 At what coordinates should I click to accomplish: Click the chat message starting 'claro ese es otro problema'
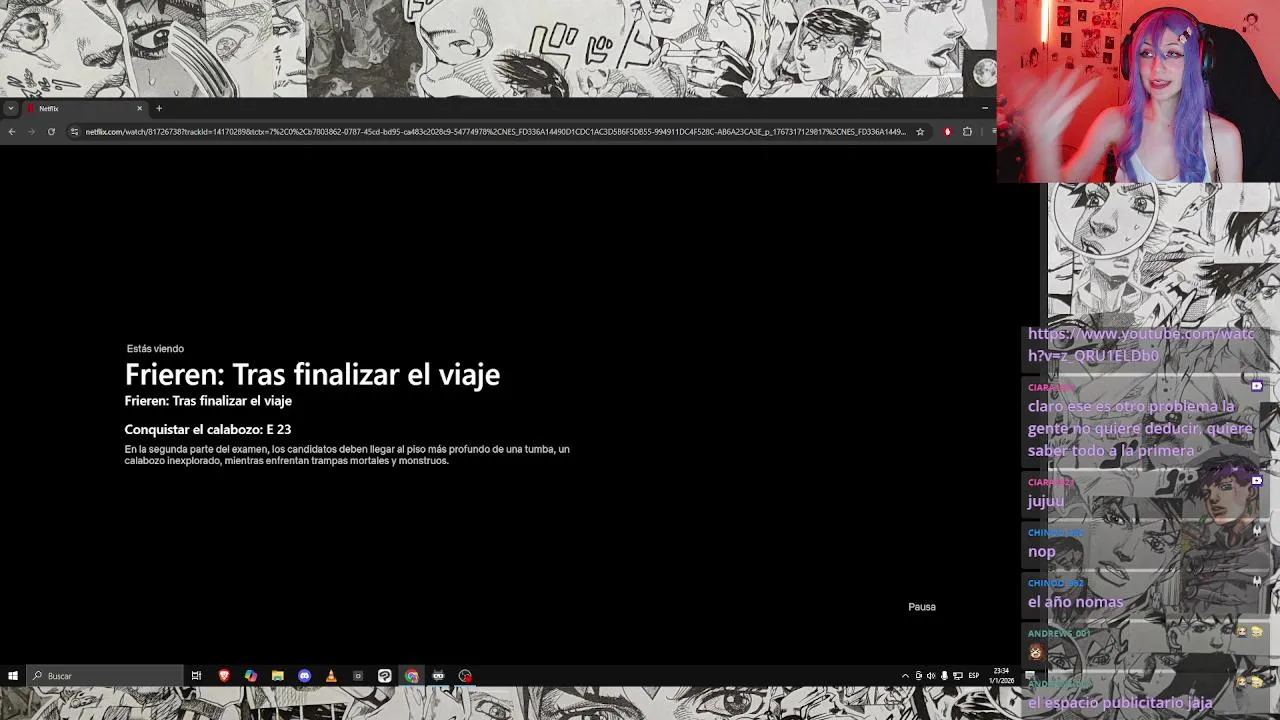click(x=1140, y=428)
